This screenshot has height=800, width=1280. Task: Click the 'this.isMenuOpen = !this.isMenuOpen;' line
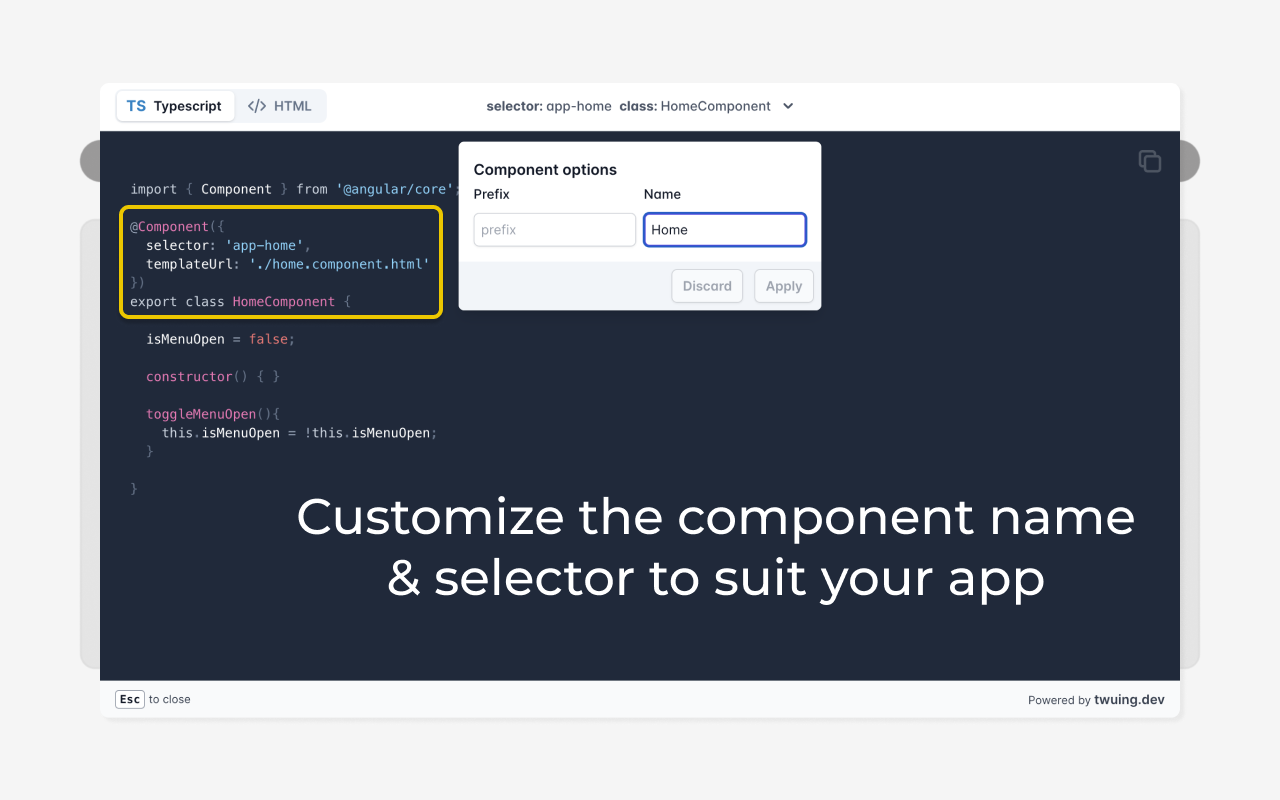click(x=300, y=433)
